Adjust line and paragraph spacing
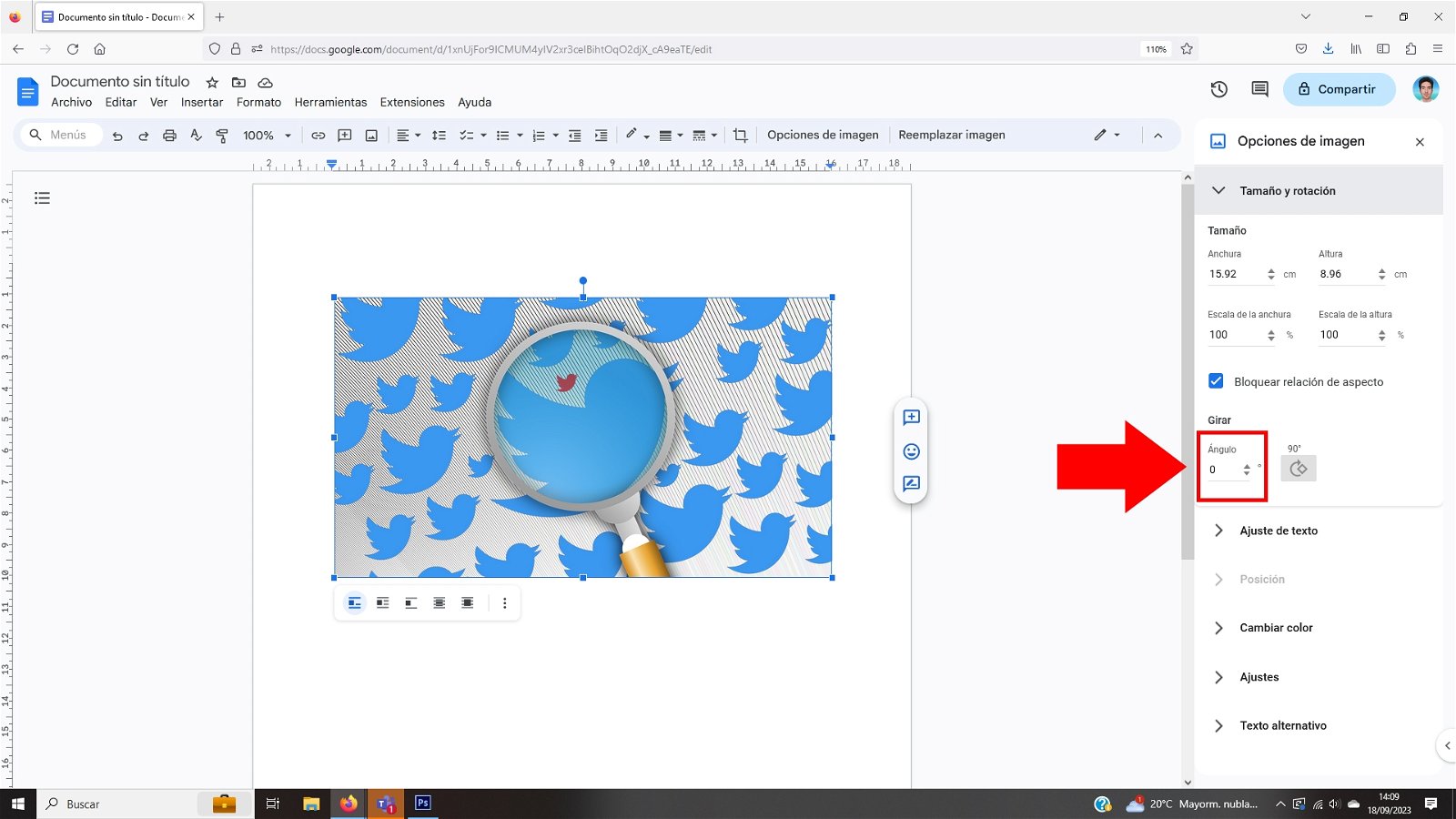 [x=439, y=136]
